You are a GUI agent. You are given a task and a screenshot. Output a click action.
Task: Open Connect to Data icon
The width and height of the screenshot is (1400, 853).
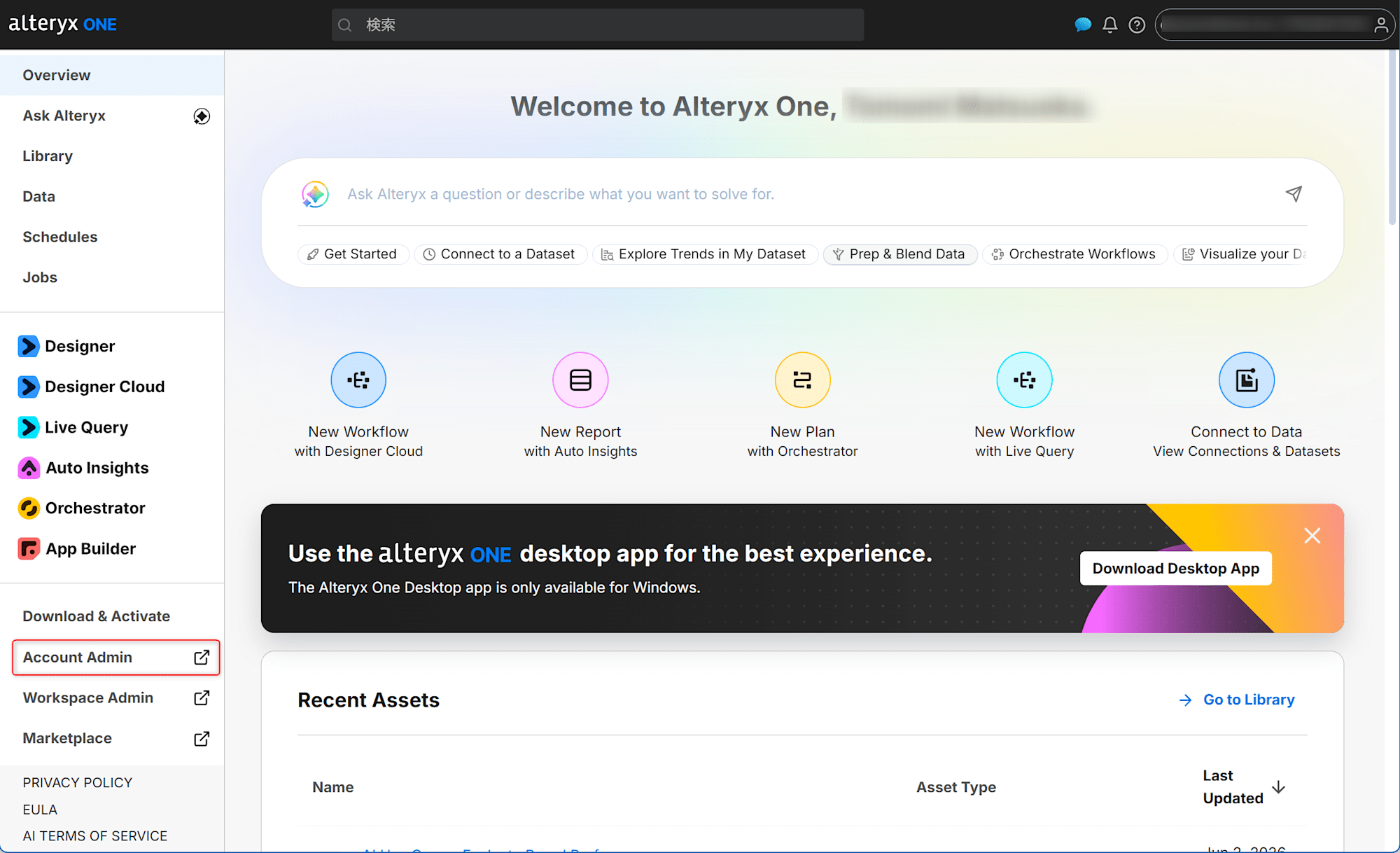(x=1247, y=380)
